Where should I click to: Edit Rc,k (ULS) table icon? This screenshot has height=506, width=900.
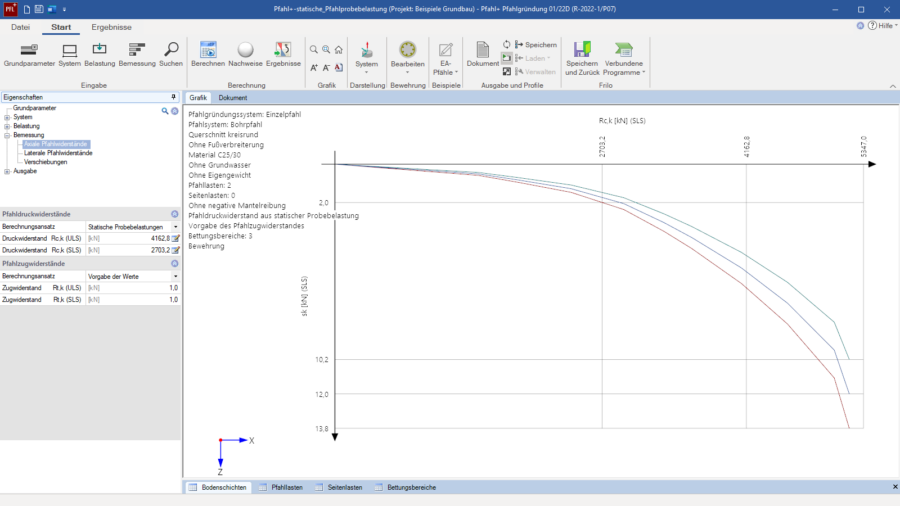click(176, 238)
